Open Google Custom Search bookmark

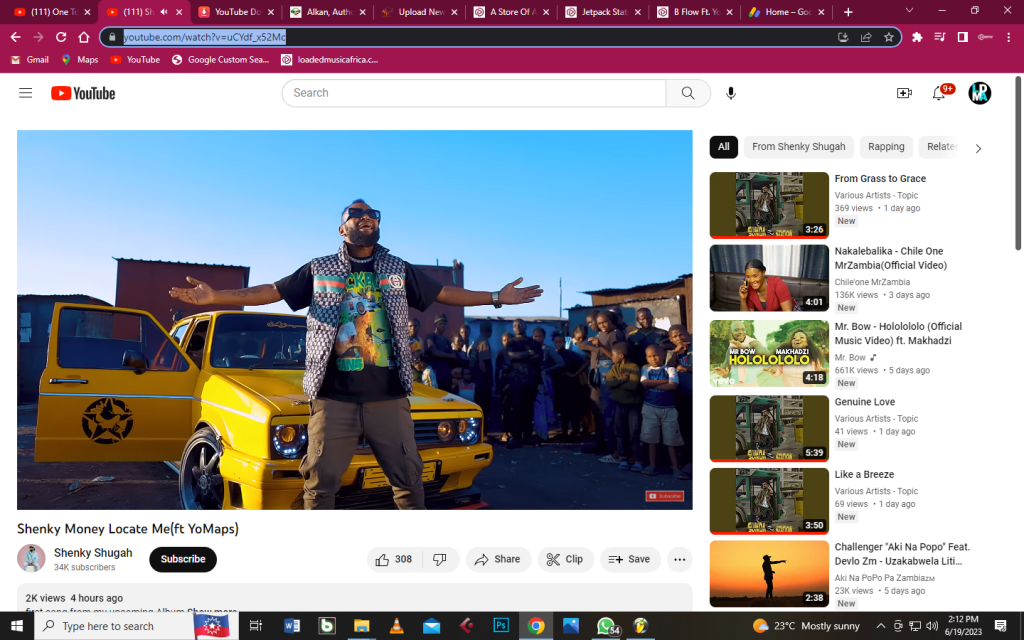pos(220,59)
